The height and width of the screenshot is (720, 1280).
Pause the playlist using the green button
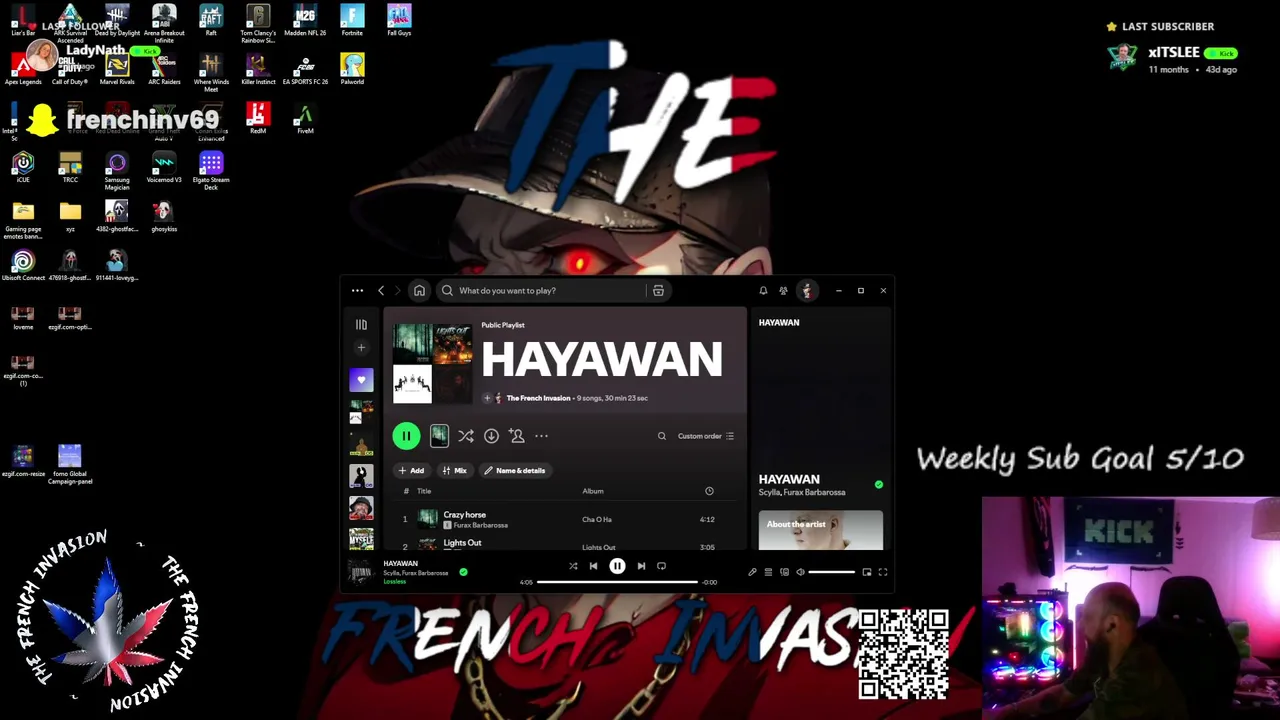point(406,436)
